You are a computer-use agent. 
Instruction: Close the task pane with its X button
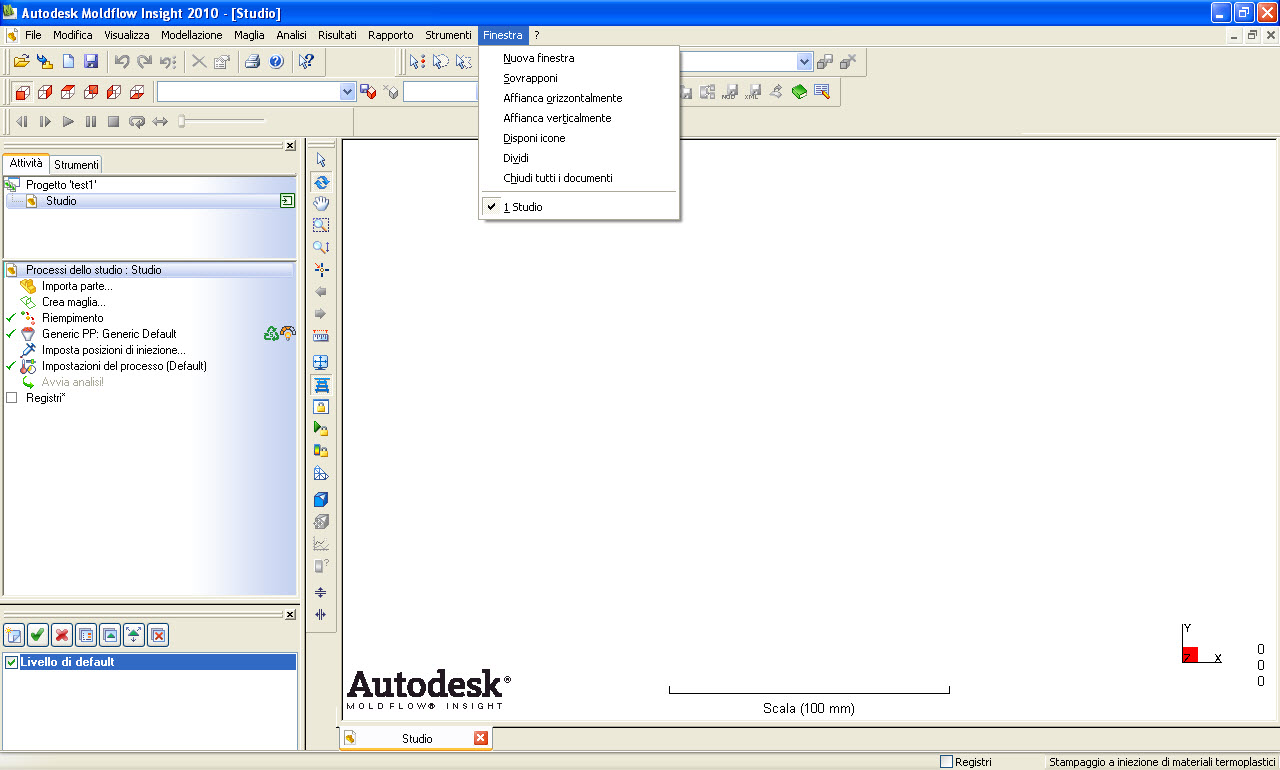tap(290, 146)
